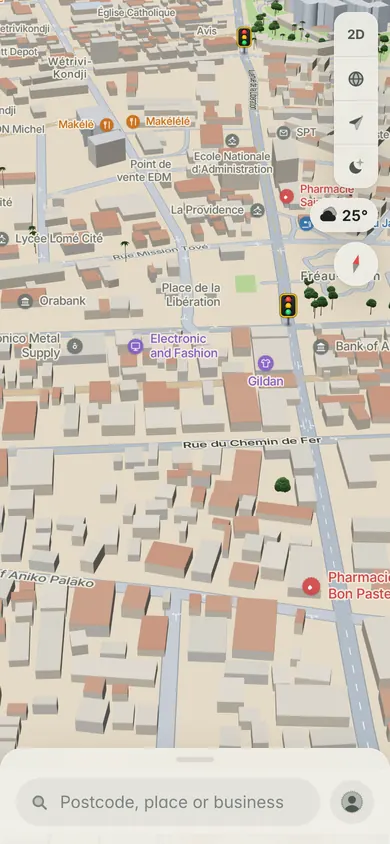This screenshot has width=390, height=844.
Task: Open map mode globe button
Action: click(x=356, y=79)
